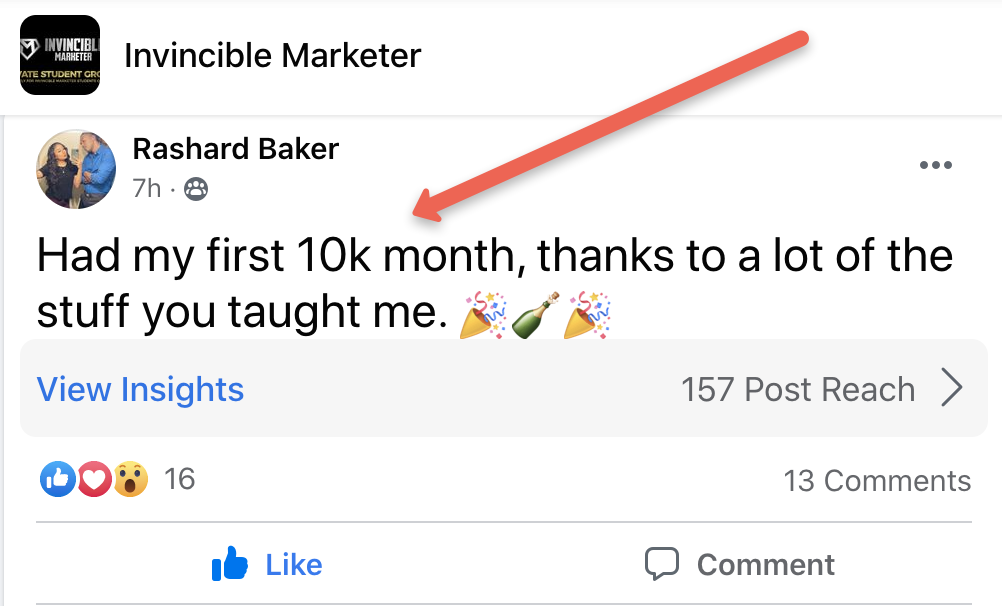The width and height of the screenshot is (1002, 606).
Task: Open the three-dot post options menu
Action: point(936,165)
